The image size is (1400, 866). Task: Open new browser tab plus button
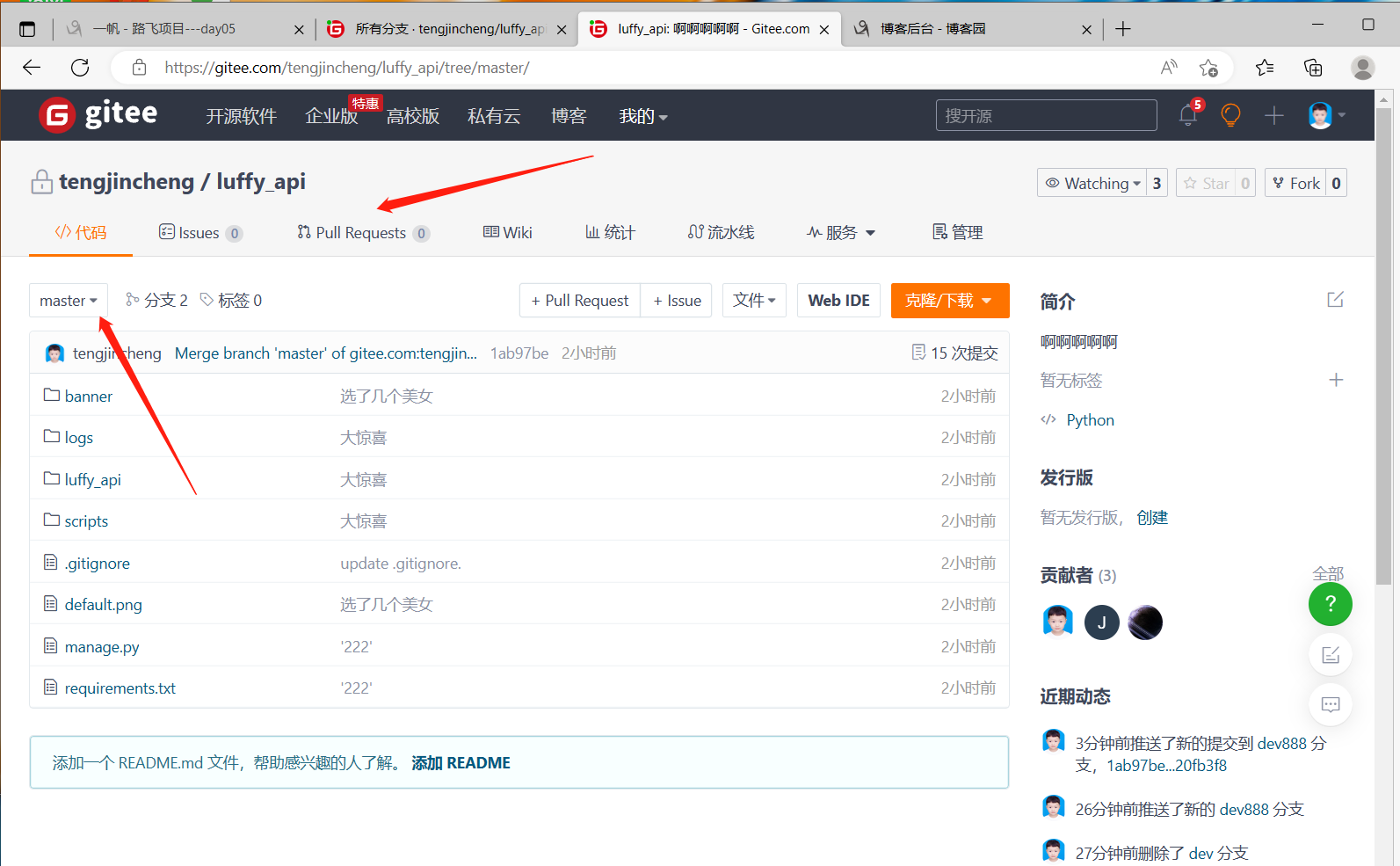[1123, 29]
